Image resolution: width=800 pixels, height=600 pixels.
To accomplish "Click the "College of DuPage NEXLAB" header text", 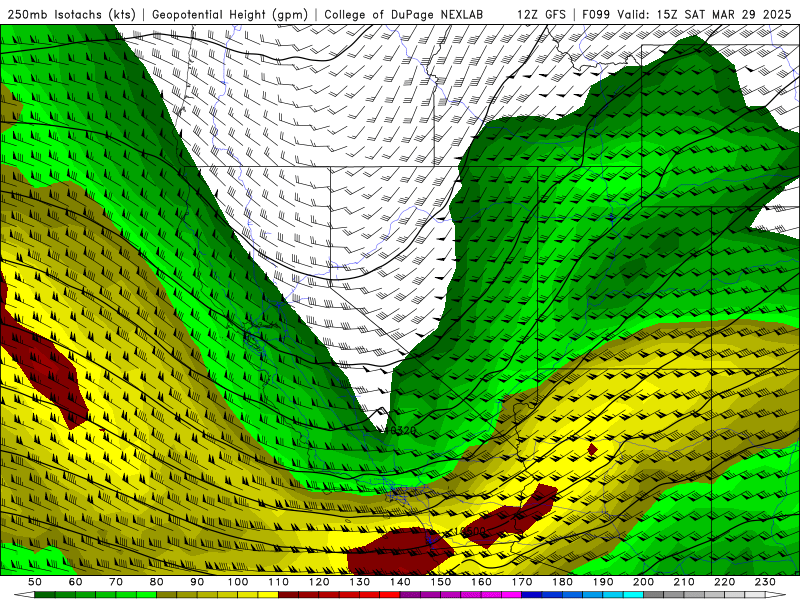I will (404, 15).
